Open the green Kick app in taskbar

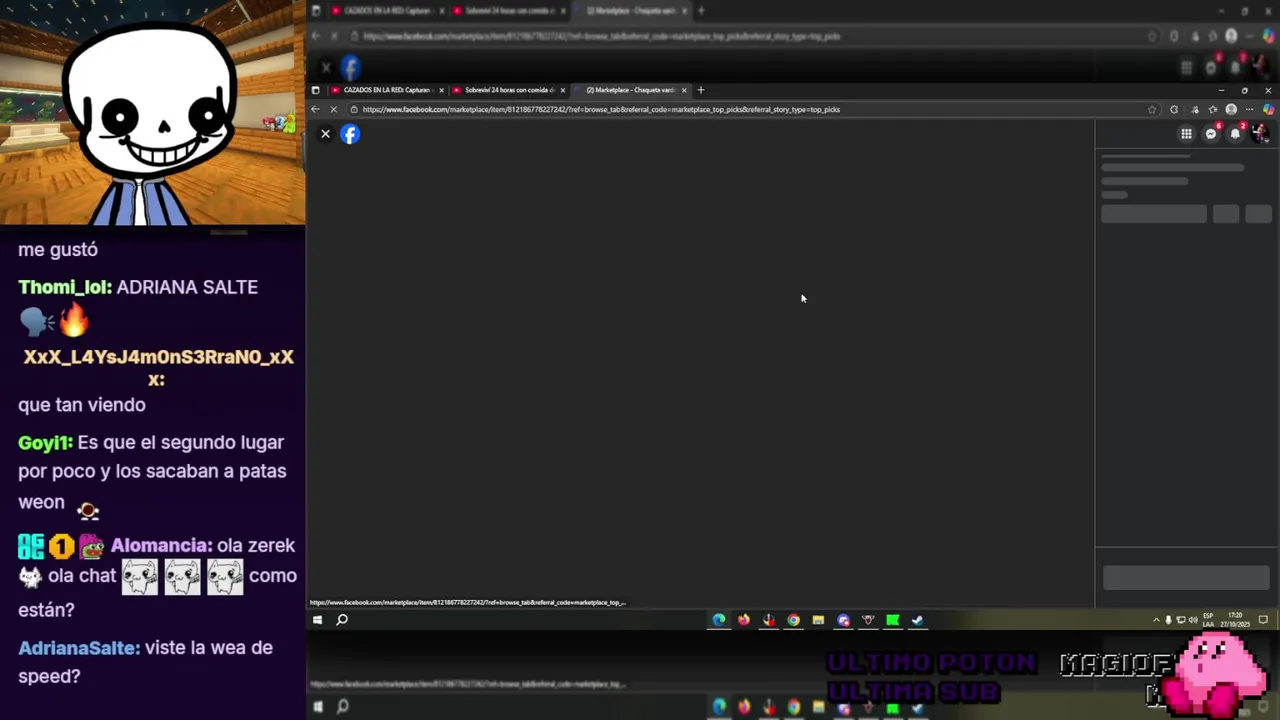893,620
